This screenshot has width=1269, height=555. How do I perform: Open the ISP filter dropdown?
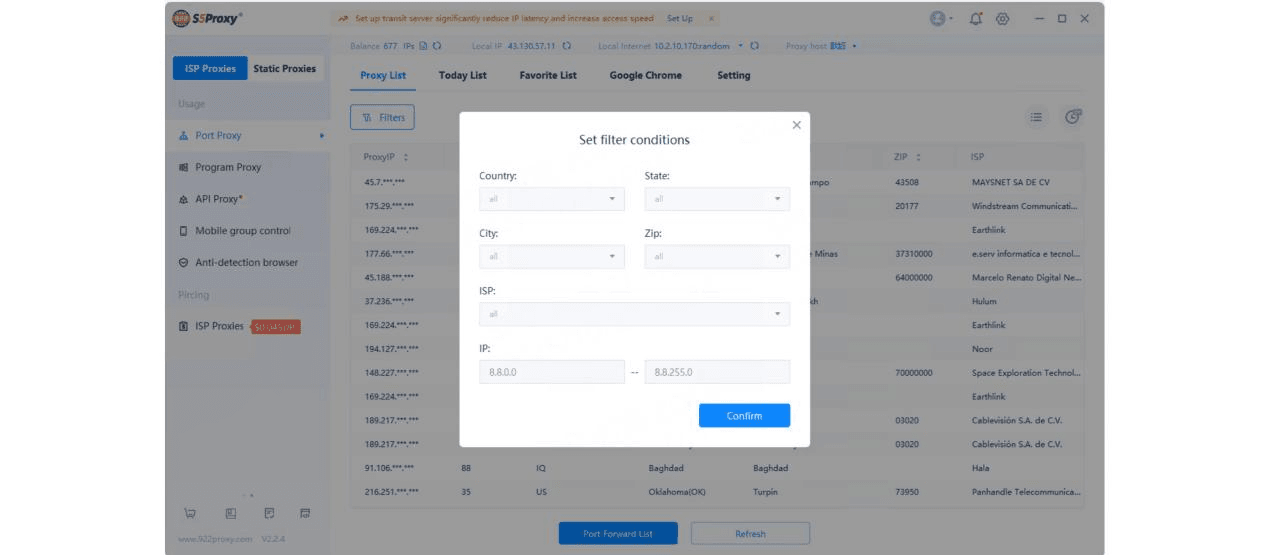(634, 314)
